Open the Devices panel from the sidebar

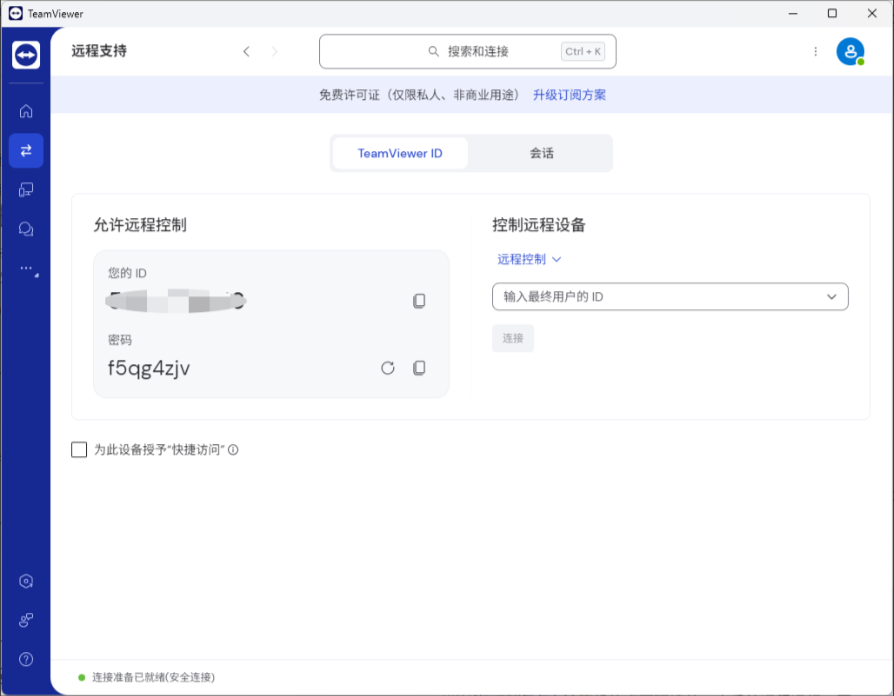pyautogui.click(x=26, y=189)
